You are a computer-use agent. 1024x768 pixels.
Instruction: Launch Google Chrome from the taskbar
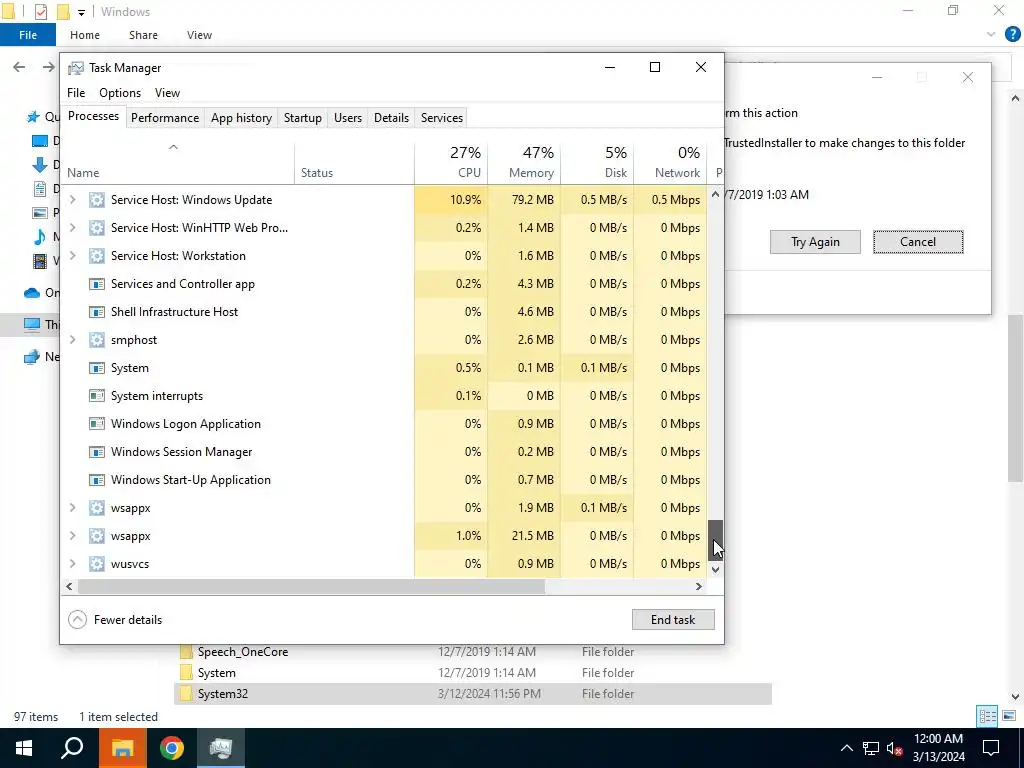[x=172, y=748]
